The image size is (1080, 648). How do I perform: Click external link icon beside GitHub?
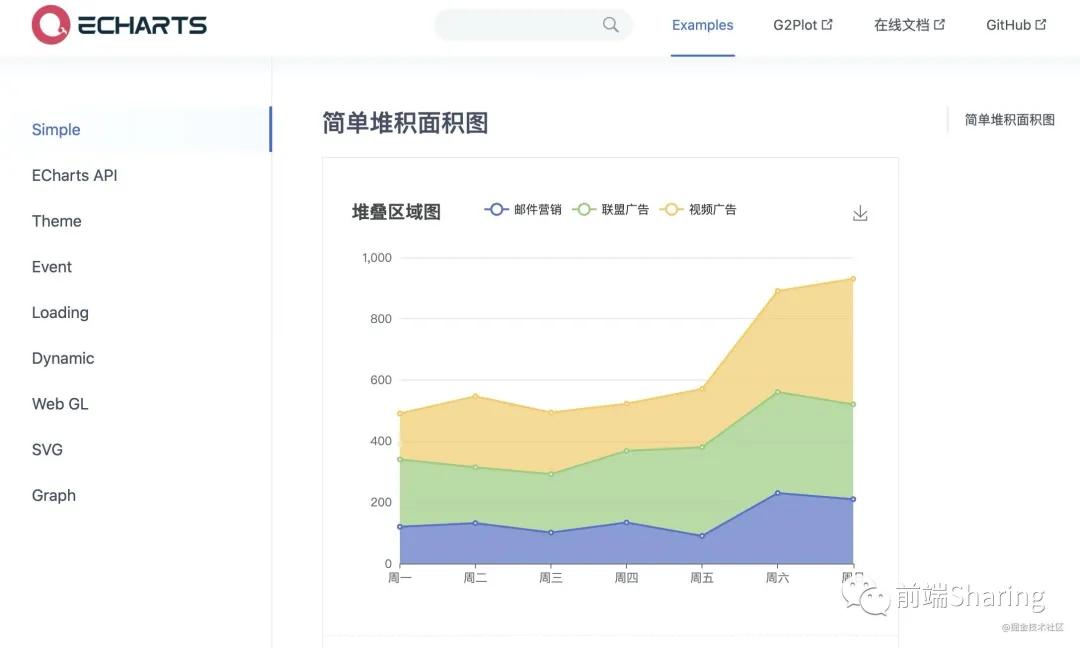click(x=1041, y=25)
